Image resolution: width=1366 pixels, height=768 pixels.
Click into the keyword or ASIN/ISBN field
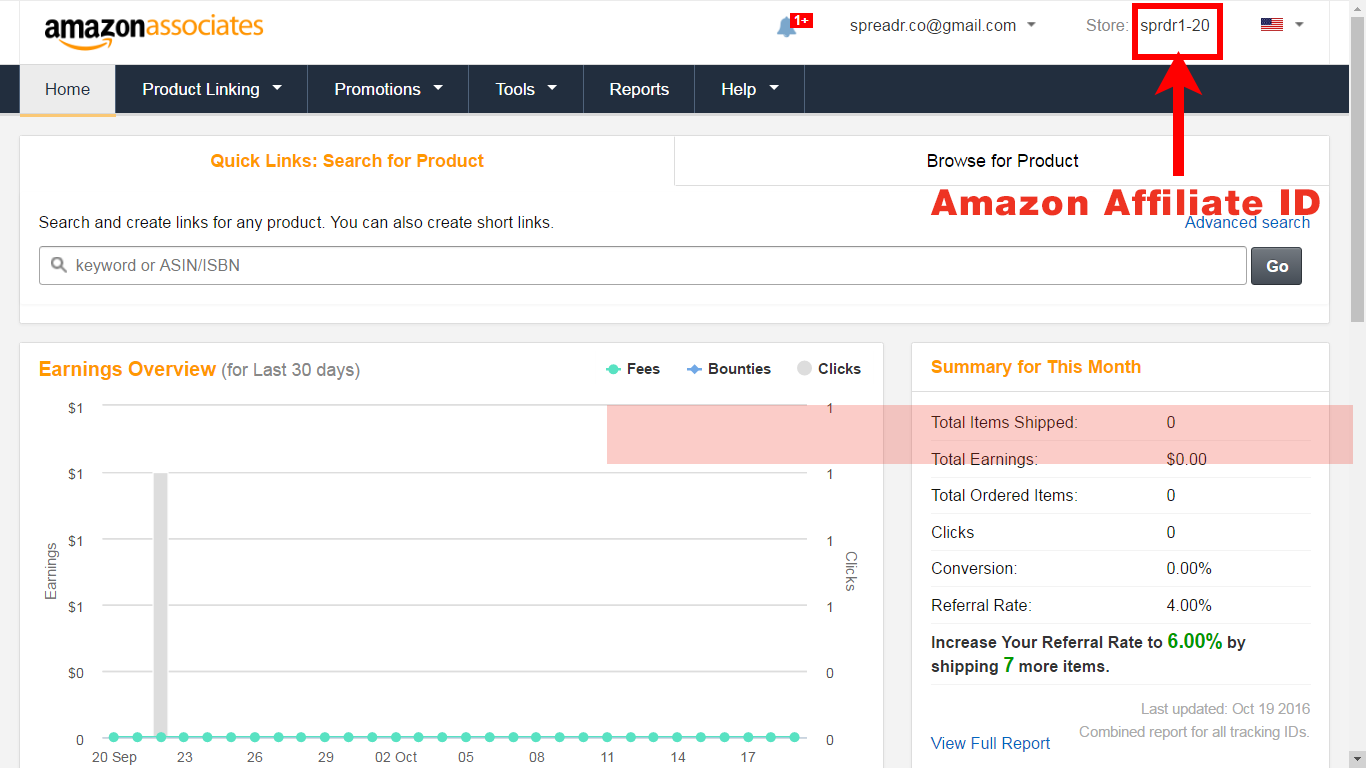643,266
